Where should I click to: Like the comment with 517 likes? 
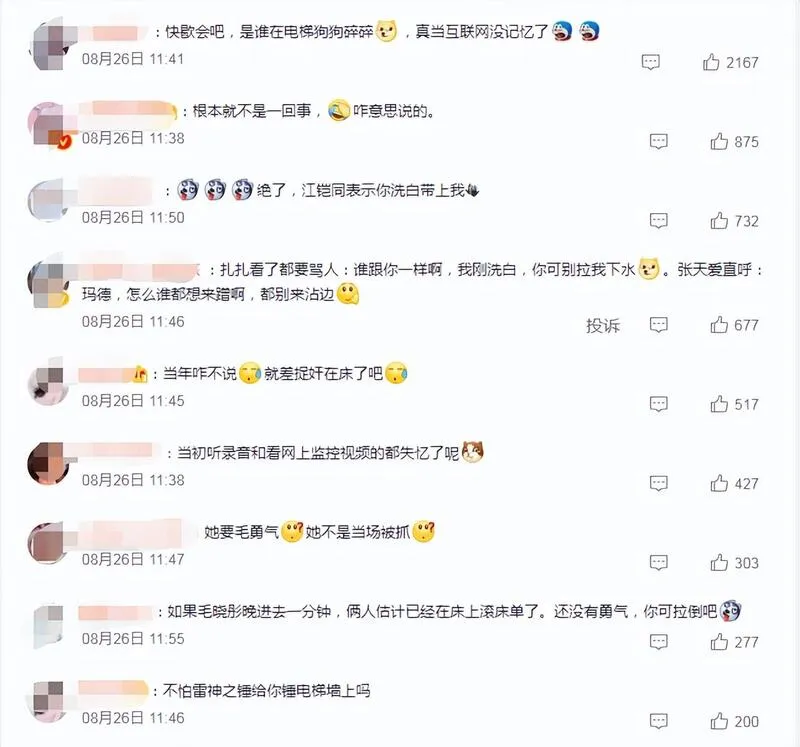tap(719, 404)
